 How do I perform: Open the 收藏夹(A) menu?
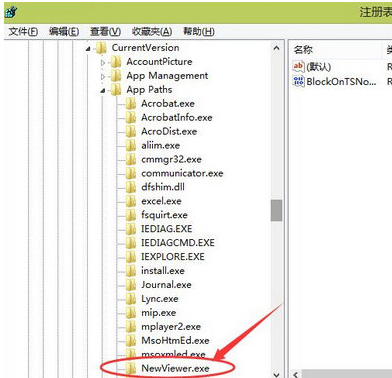pyautogui.click(x=152, y=32)
